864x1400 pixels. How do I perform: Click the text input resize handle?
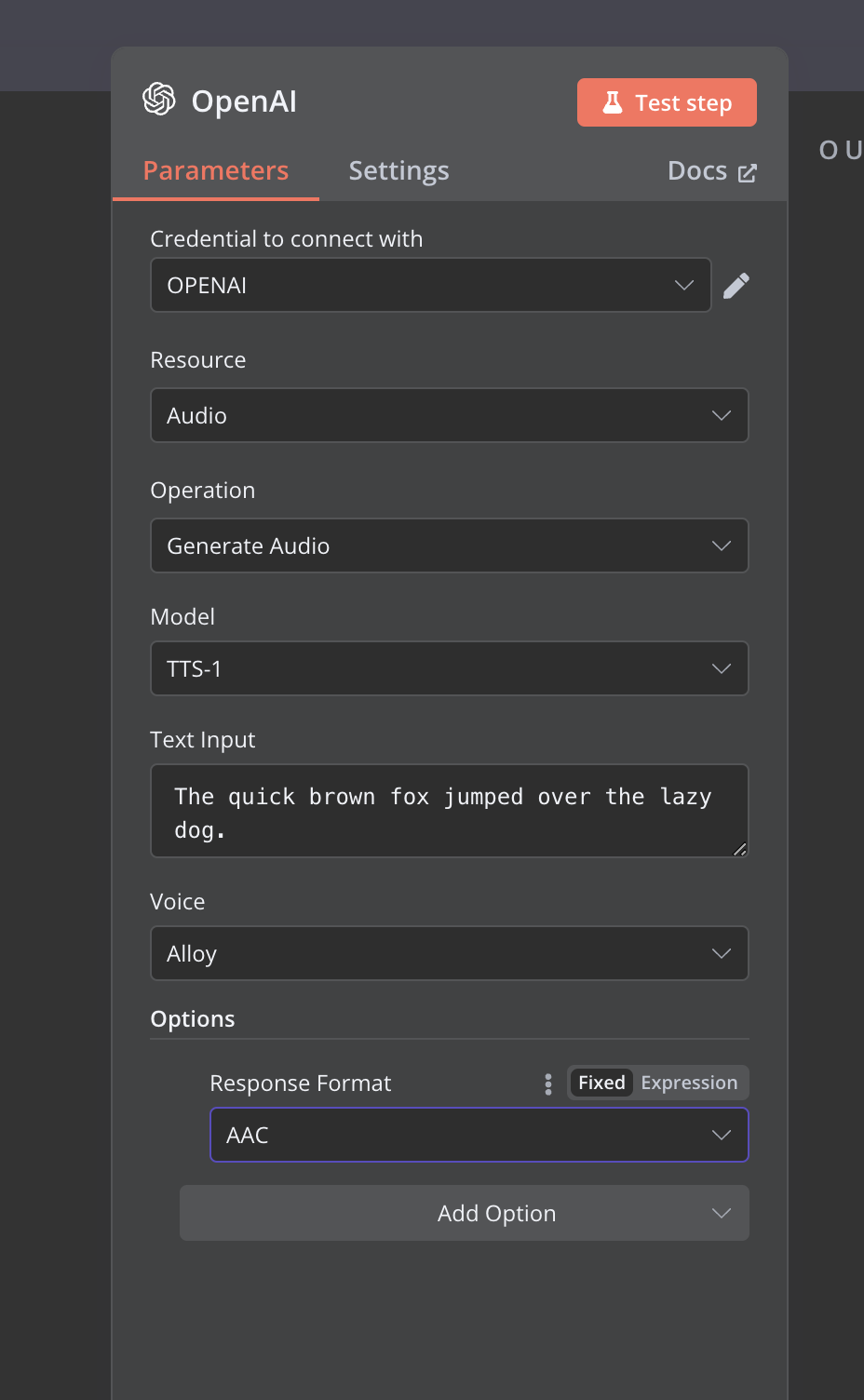(740, 848)
